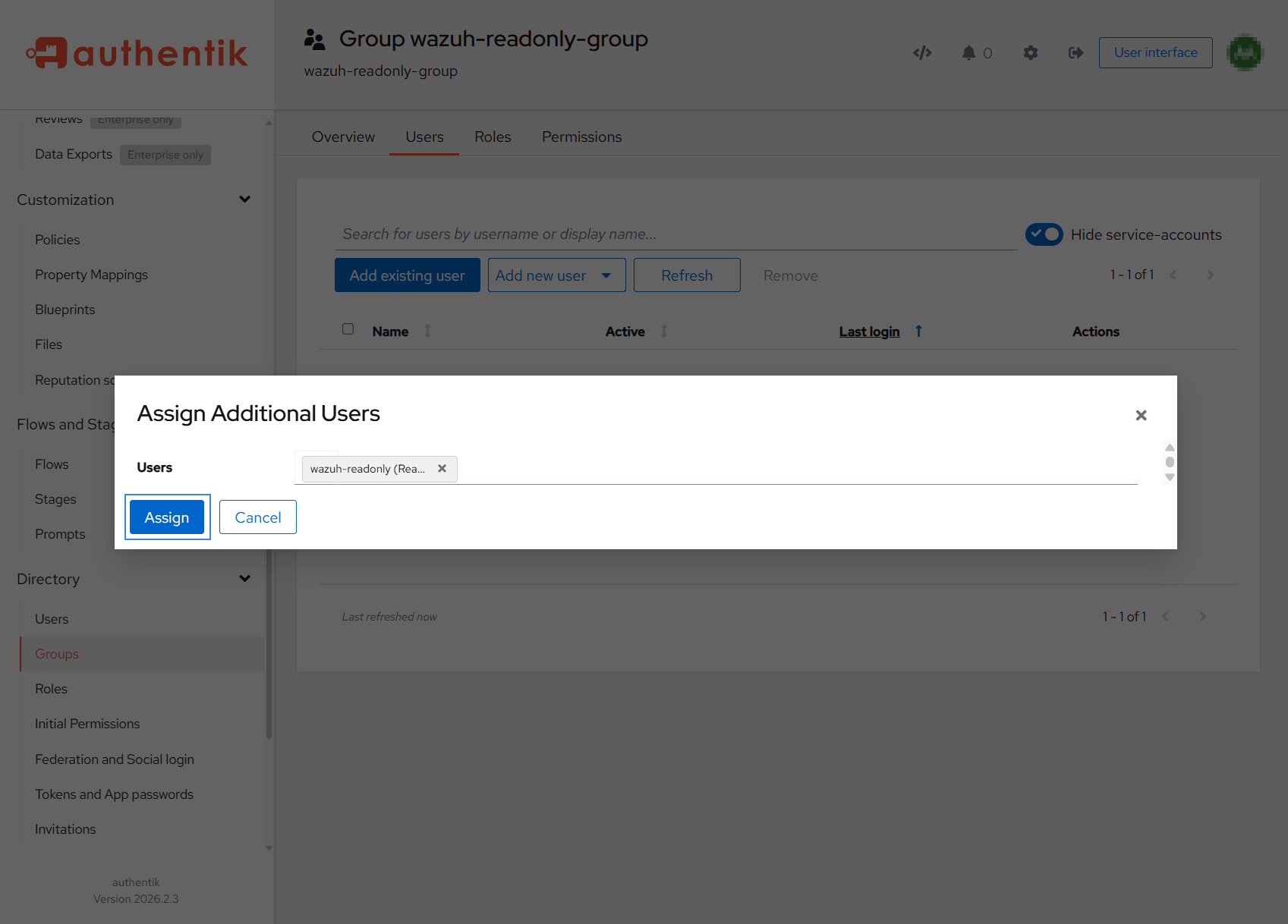
Task: Open Flows in the sidebar
Action: click(52, 464)
